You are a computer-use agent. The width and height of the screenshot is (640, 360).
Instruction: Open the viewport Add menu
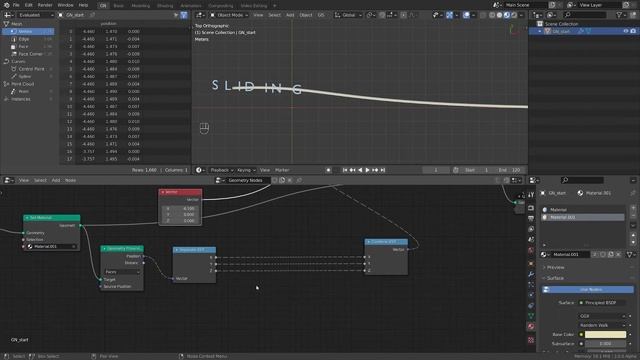(x=290, y=15)
